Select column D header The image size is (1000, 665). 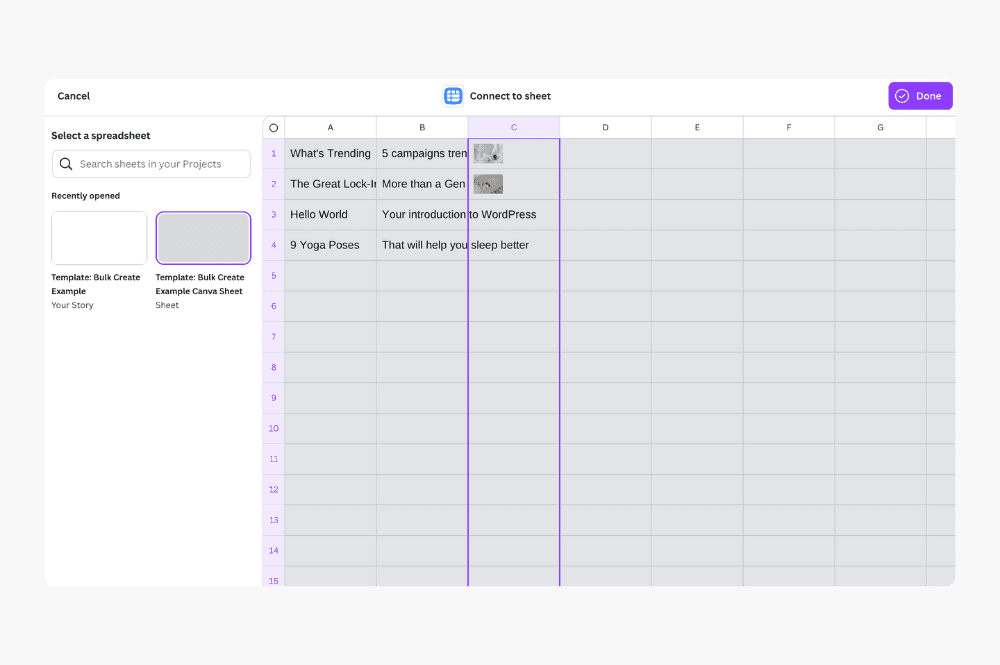click(605, 128)
